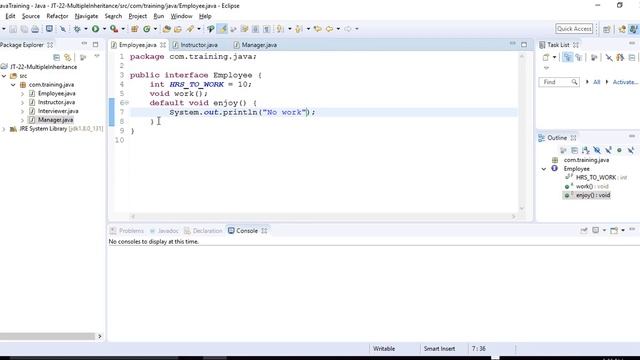Image resolution: width=640 pixels, height=360 pixels.
Task: Toggle Link with Editor in Package Explorer
Action: [x=68, y=58]
